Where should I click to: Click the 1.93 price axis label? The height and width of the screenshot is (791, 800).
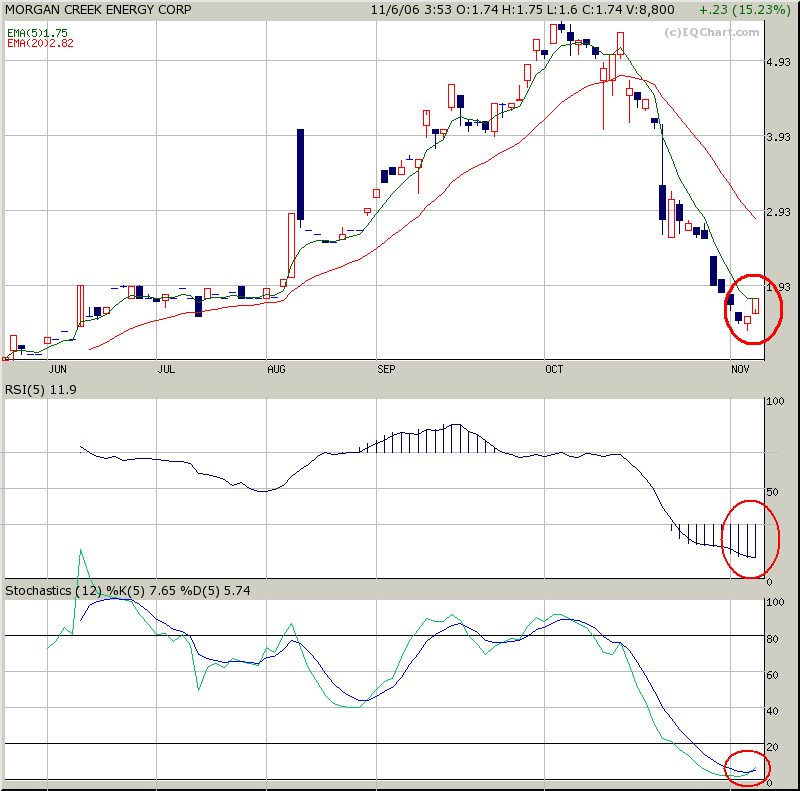point(778,287)
